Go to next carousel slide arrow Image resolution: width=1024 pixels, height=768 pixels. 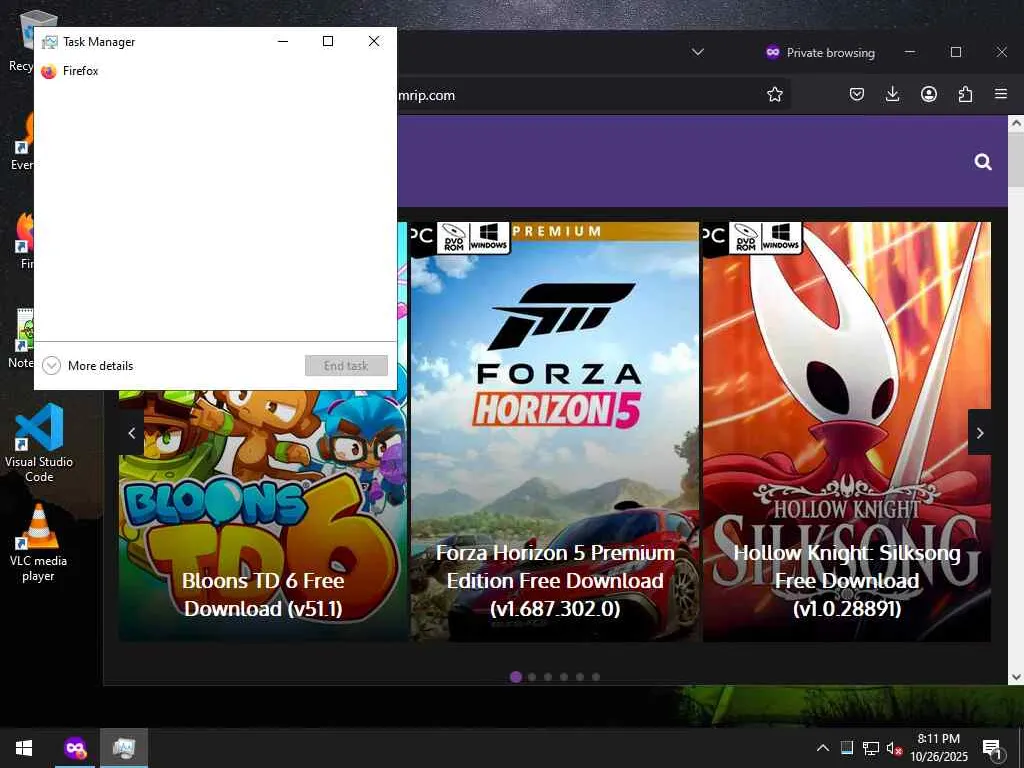[x=979, y=432]
